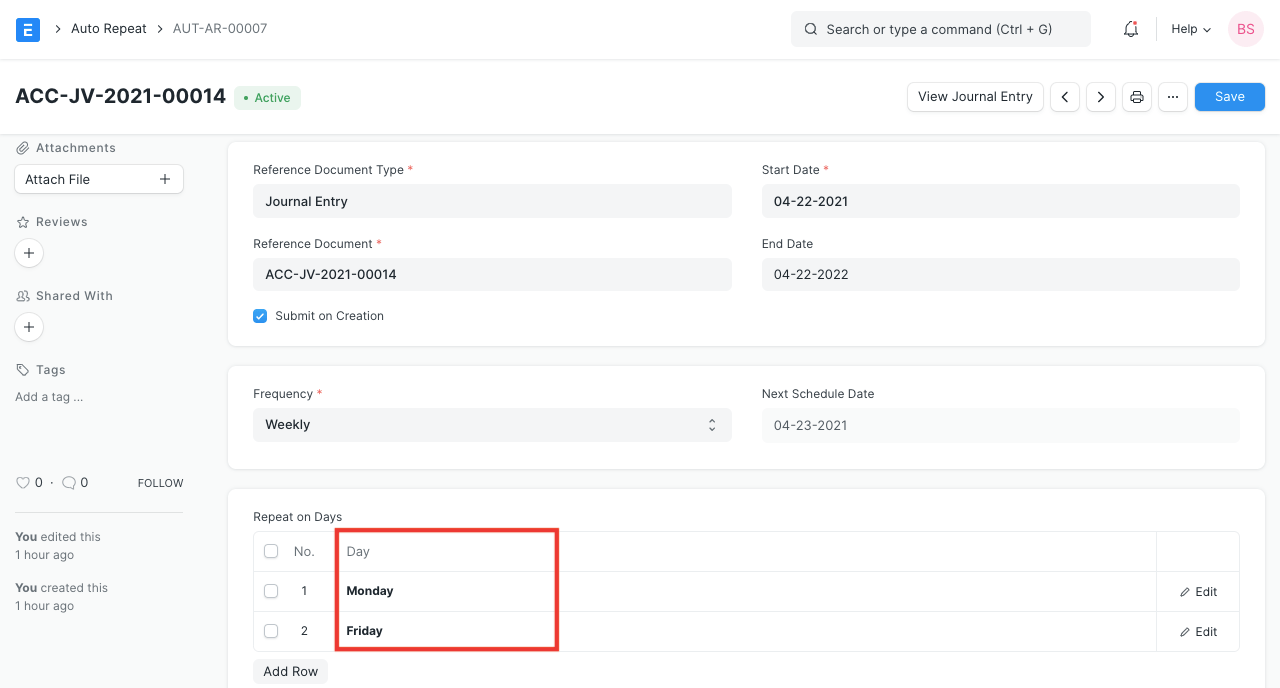Toggle the Submit on Creation checkbox
This screenshot has height=688, width=1280.
(x=260, y=316)
